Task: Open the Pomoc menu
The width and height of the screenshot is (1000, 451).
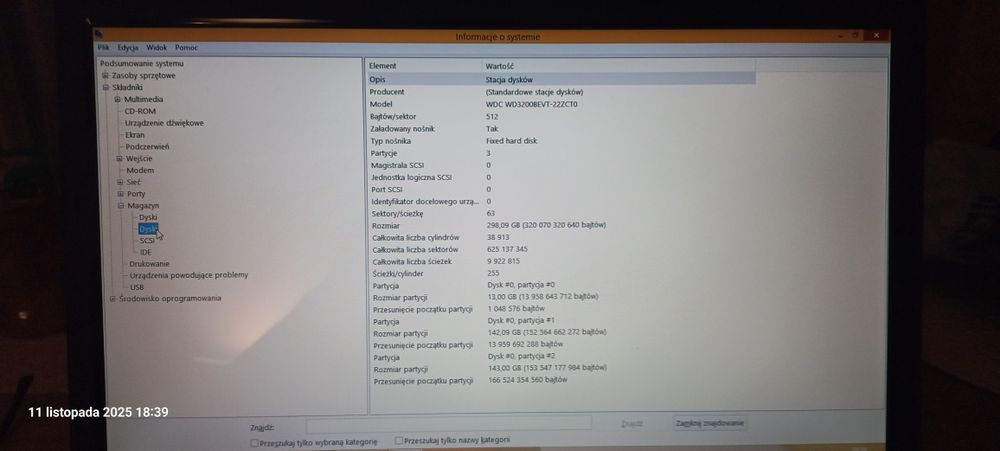Action: click(x=186, y=48)
